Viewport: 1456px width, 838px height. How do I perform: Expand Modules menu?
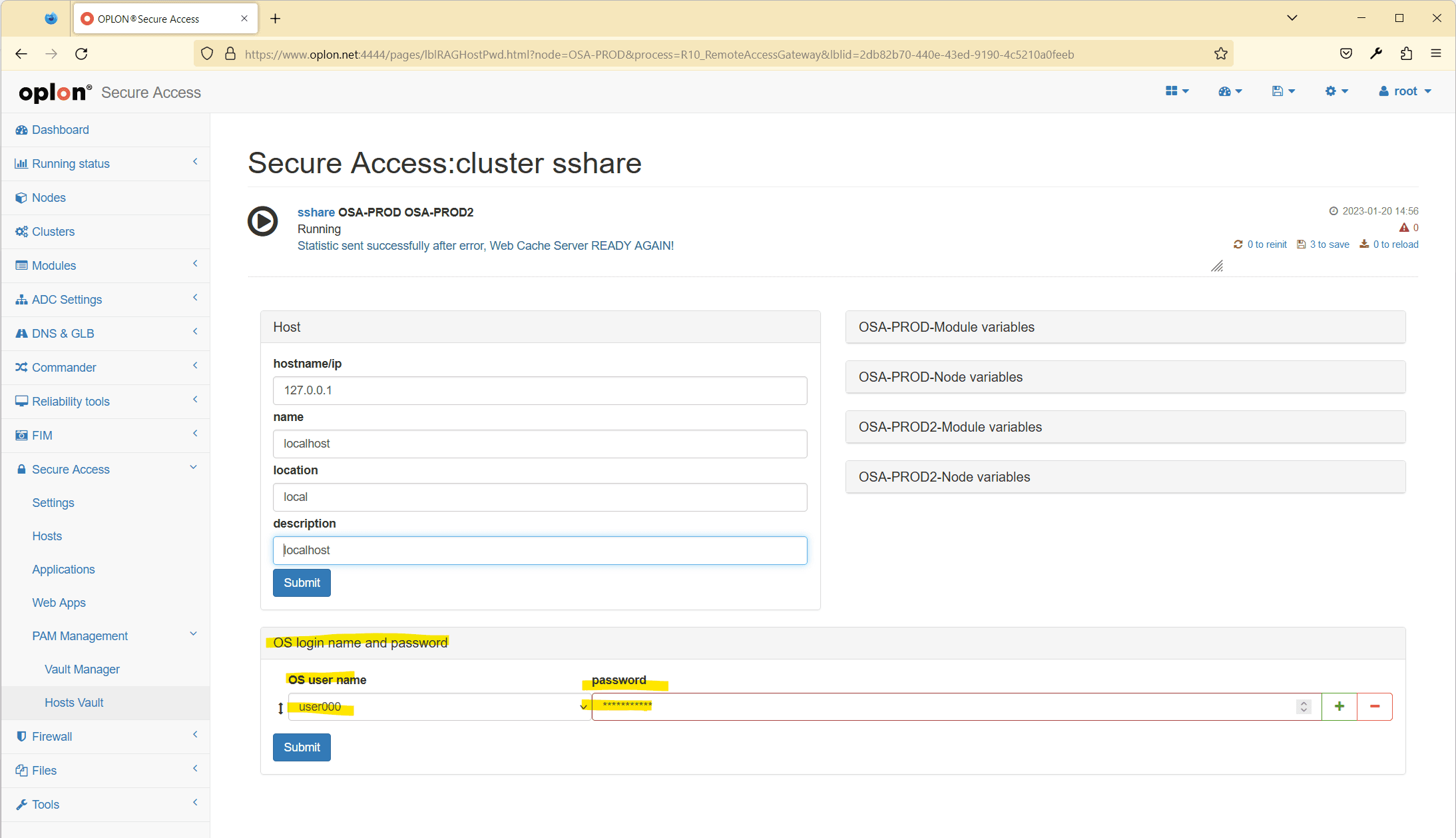pyautogui.click(x=105, y=266)
